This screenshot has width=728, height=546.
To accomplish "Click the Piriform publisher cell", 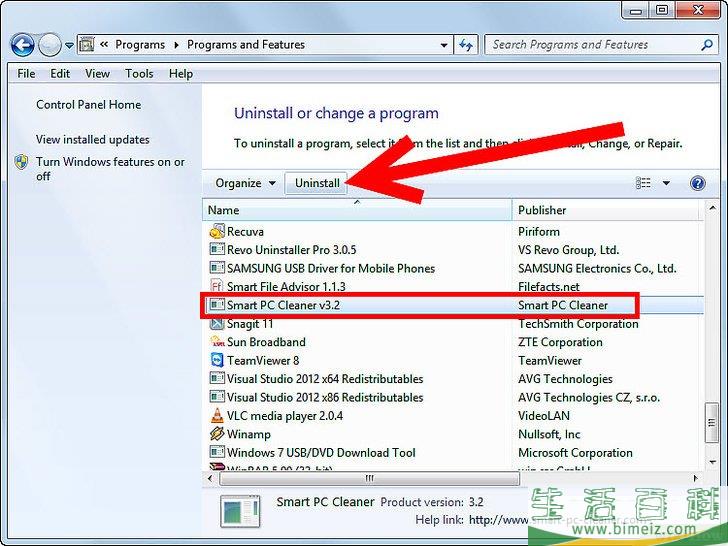I will (x=539, y=231).
